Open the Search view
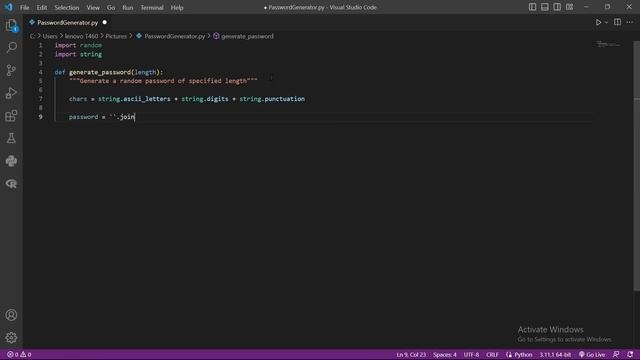This screenshot has height=360, width=640. [x=11, y=47]
